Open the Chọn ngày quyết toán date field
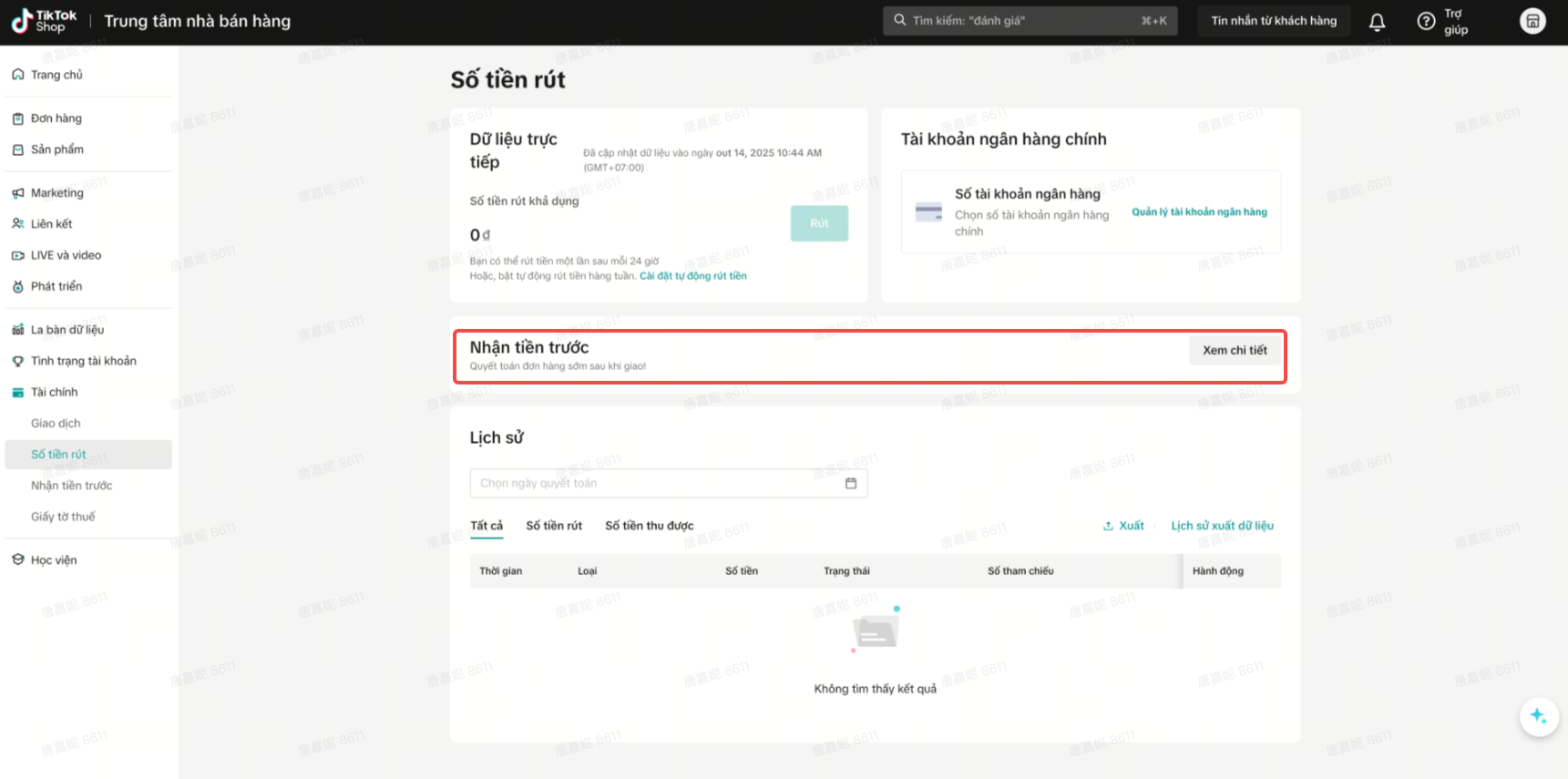Screen dimensions: 1568x779 pos(669,484)
